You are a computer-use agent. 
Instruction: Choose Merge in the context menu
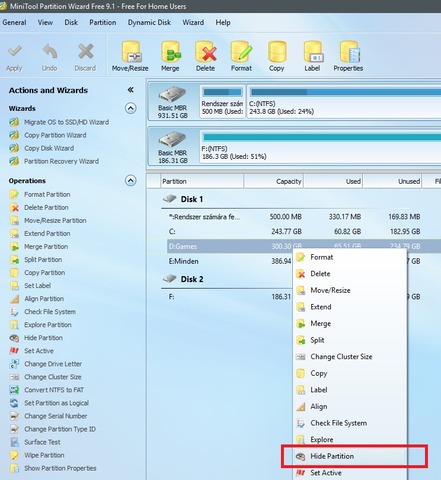coord(350,324)
